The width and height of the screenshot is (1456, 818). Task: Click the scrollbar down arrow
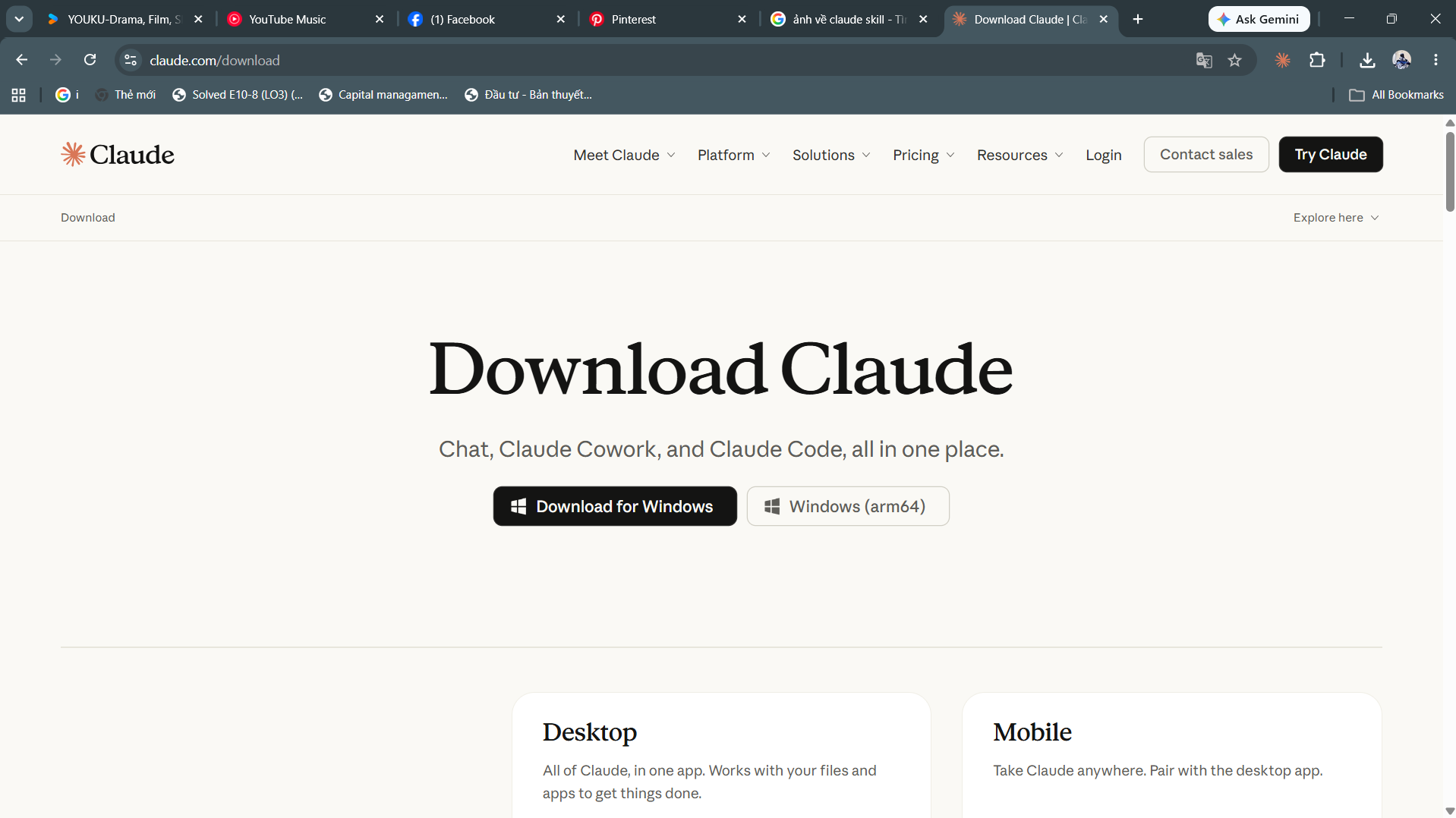click(x=1450, y=811)
